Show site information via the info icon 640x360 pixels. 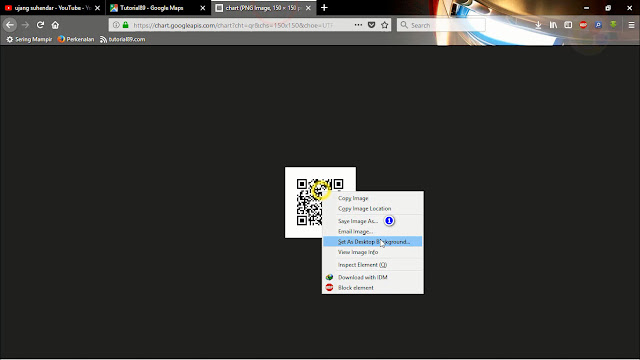click(x=116, y=25)
